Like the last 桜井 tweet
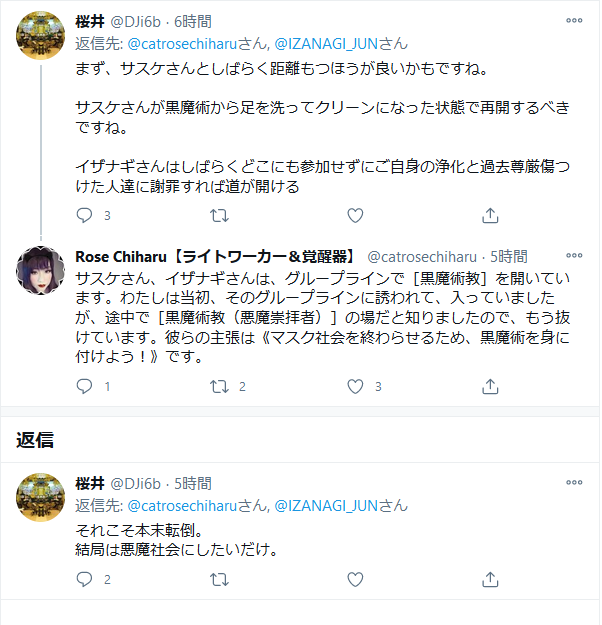The height and width of the screenshot is (625, 602). (x=355, y=578)
